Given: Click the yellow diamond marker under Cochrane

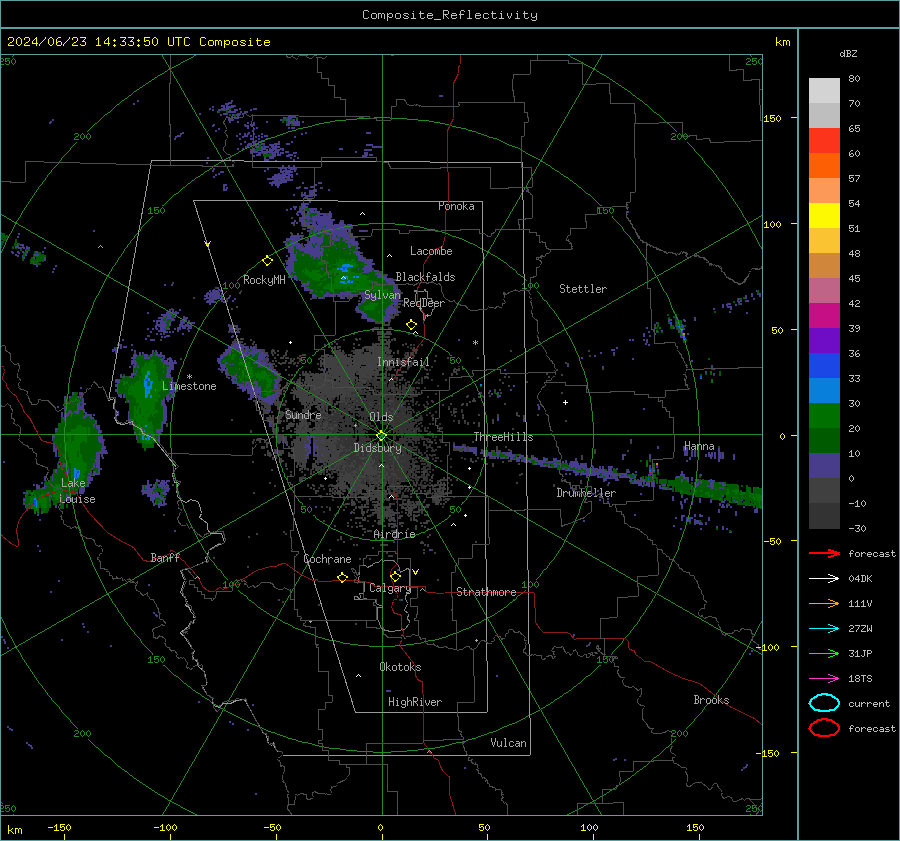Looking at the screenshot, I should pyautogui.click(x=342, y=577).
